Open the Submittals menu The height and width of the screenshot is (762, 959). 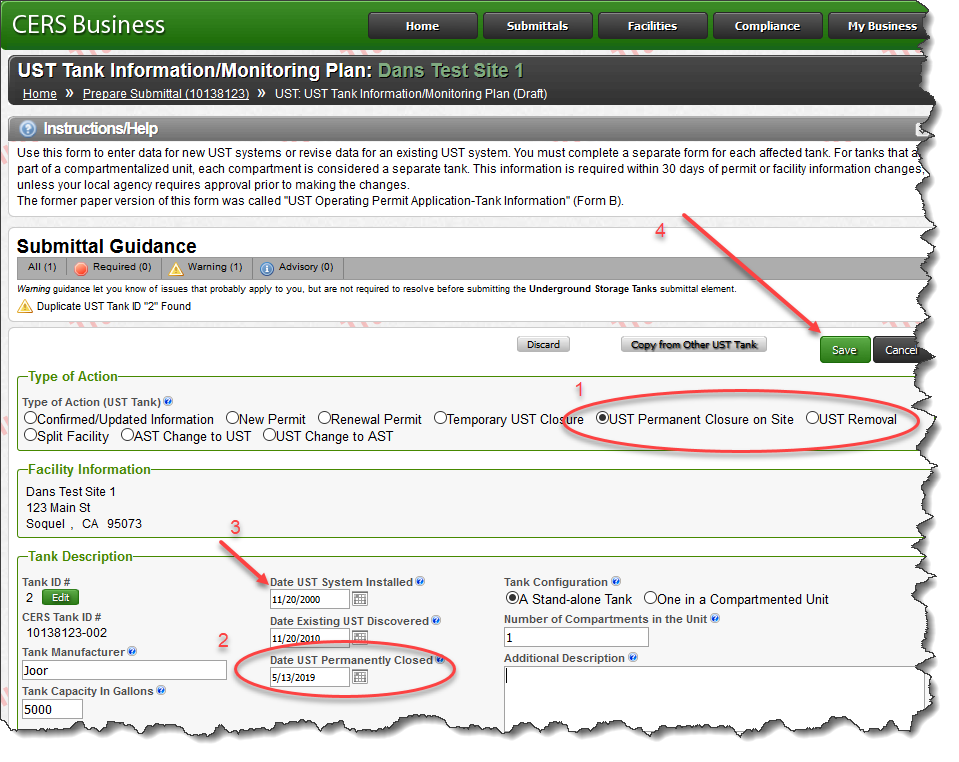[537, 26]
